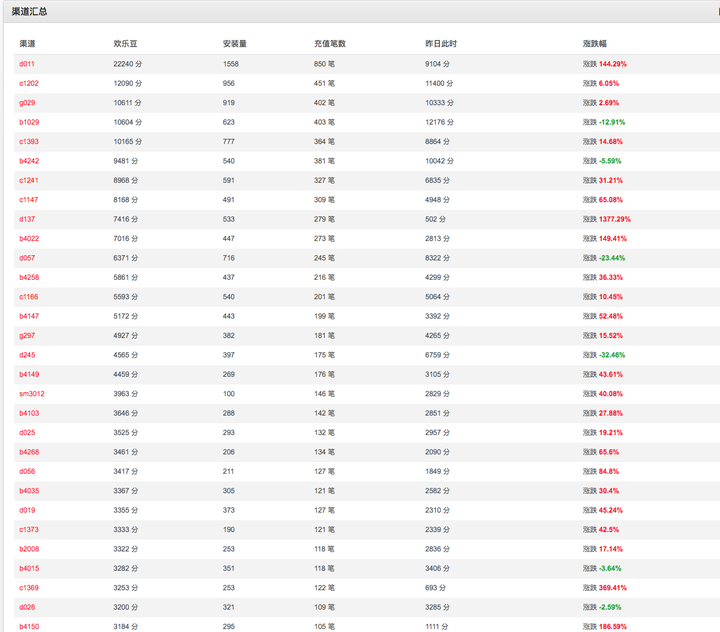The height and width of the screenshot is (632, 720).
Task: Open channel link c1373
Action: [28, 530]
